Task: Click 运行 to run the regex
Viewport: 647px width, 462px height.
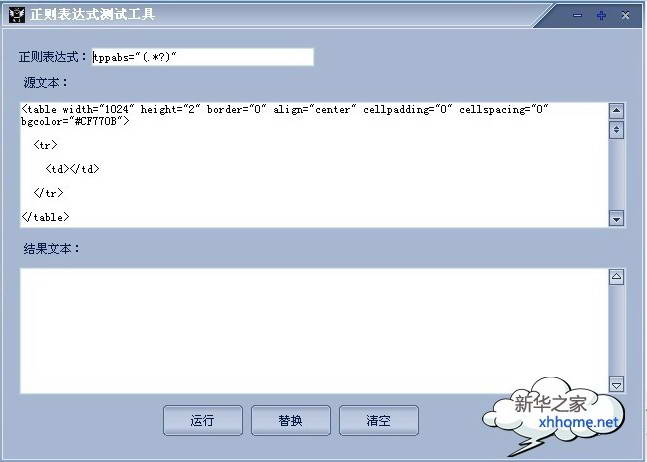Action: [x=203, y=420]
